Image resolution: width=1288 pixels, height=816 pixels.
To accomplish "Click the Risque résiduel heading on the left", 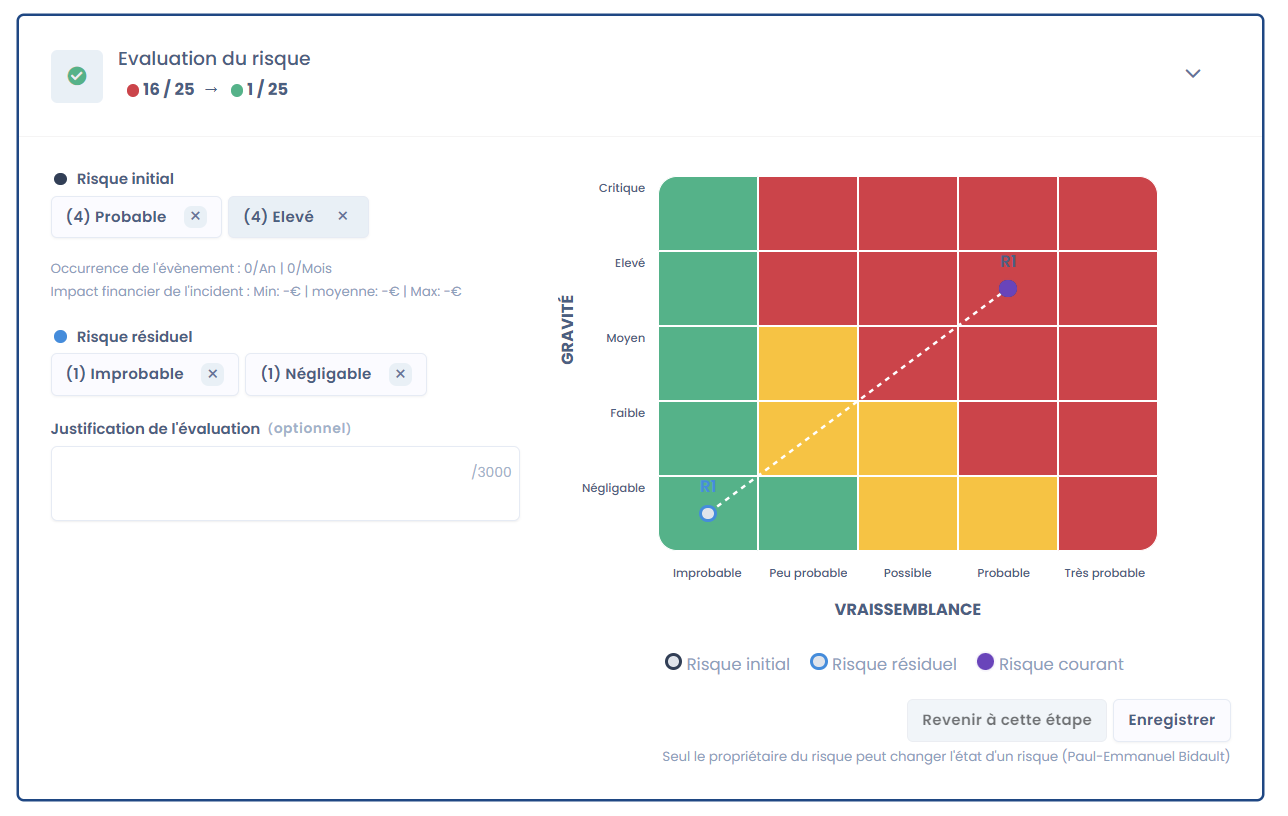I will [135, 337].
